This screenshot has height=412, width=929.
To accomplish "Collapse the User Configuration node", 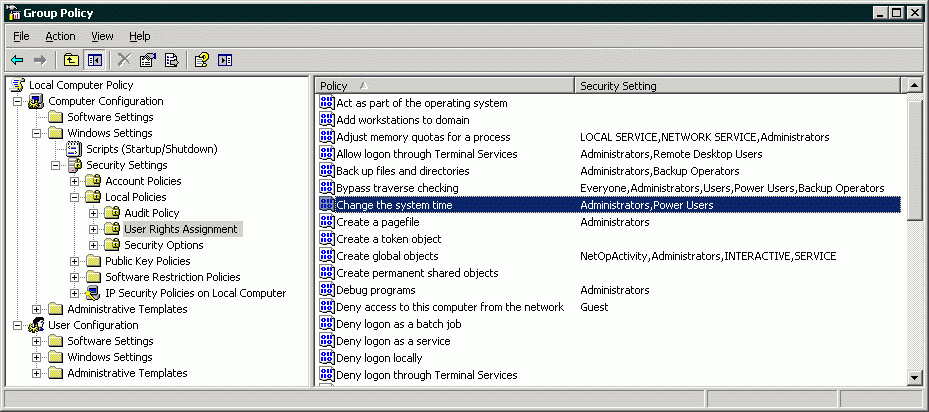I will pyautogui.click(x=17, y=325).
